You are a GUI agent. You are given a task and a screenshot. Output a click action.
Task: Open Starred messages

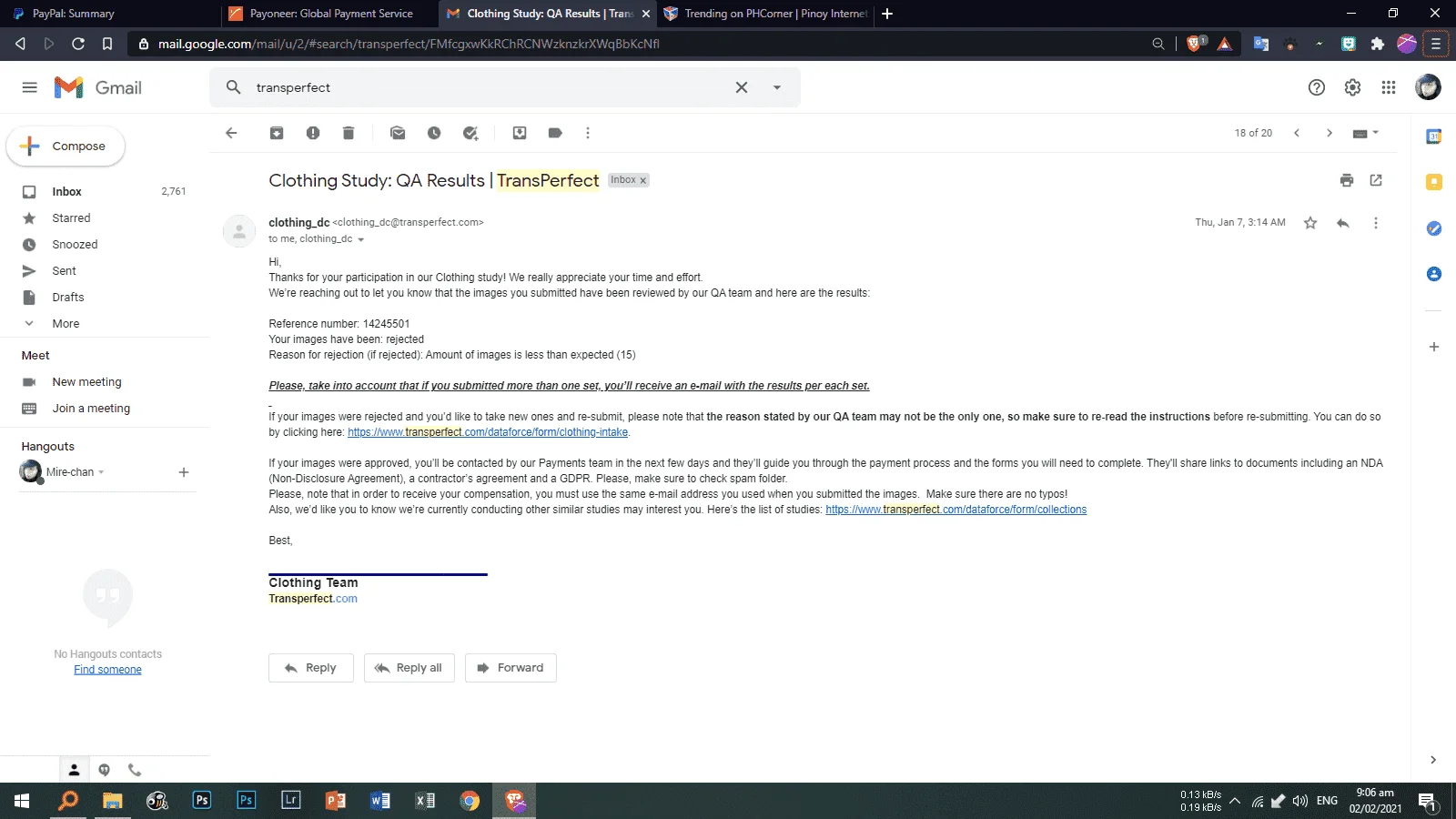[71, 218]
